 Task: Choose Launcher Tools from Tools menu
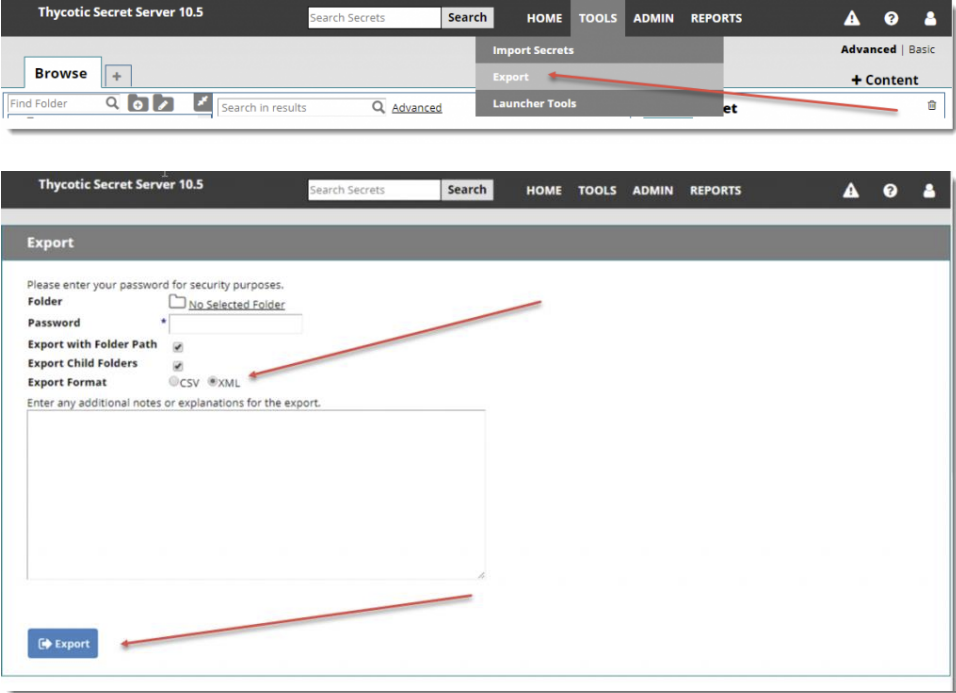click(x=599, y=104)
